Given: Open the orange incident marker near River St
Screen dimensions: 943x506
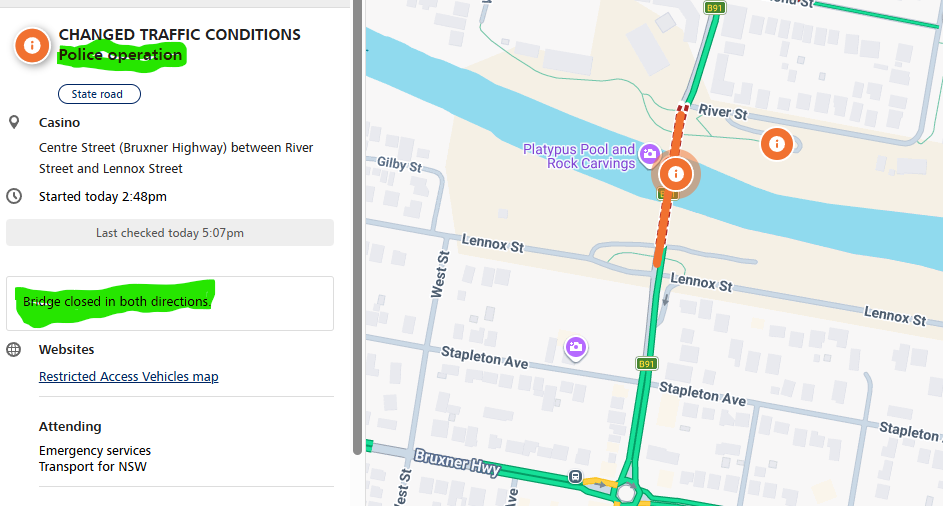Looking at the screenshot, I should (x=777, y=144).
